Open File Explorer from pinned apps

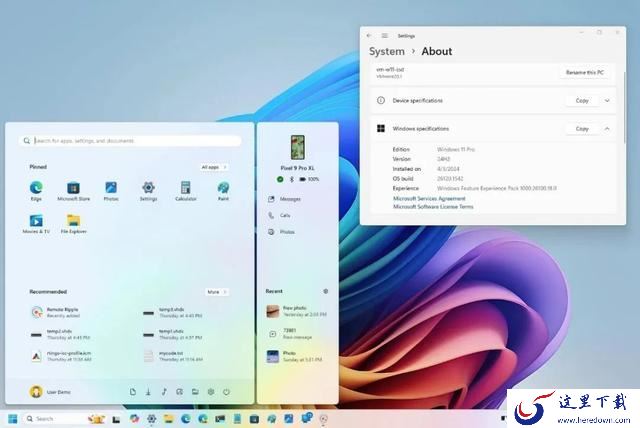[x=73, y=224]
